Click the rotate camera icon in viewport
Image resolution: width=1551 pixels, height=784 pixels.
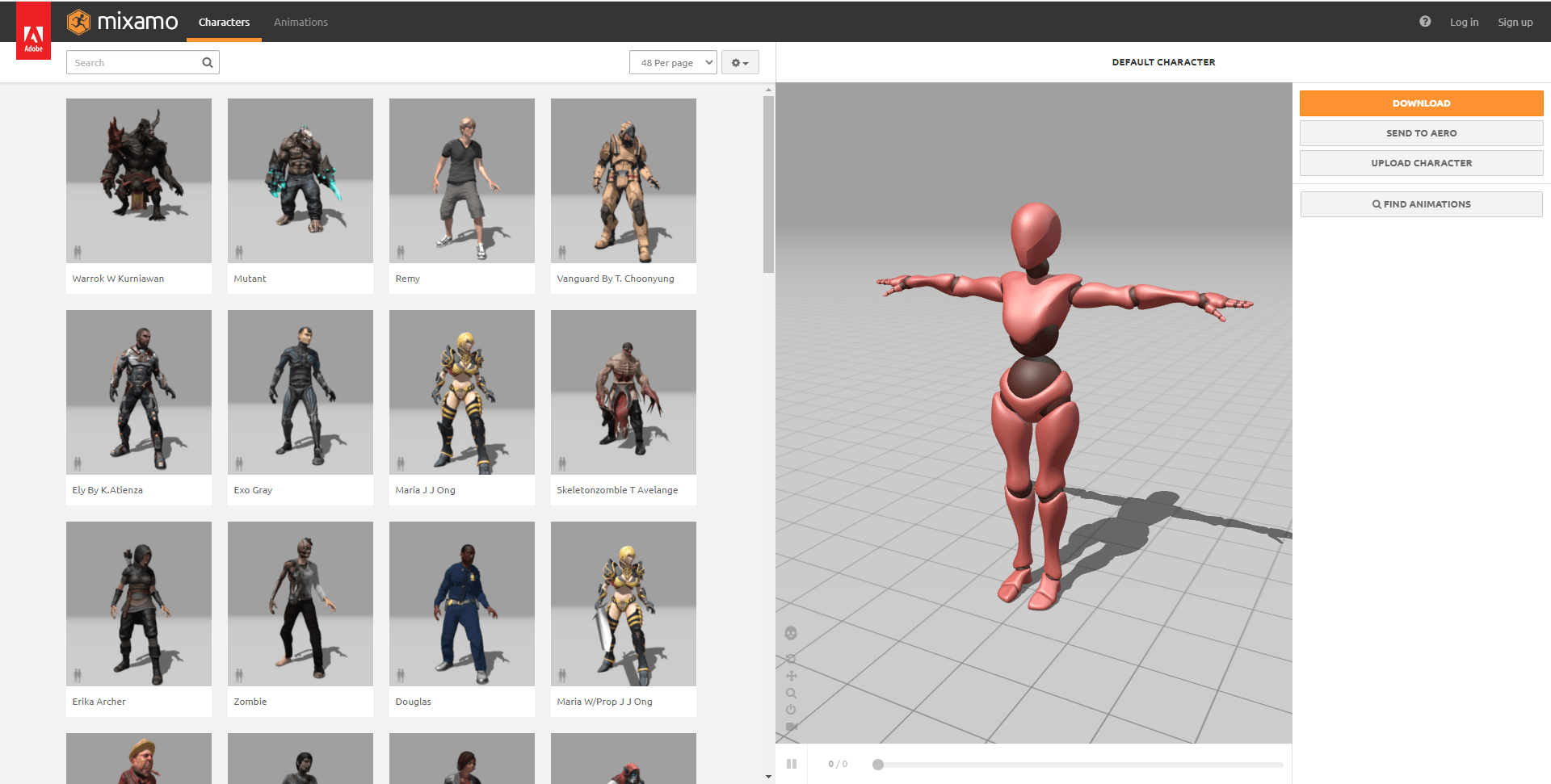[x=791, y=658]
